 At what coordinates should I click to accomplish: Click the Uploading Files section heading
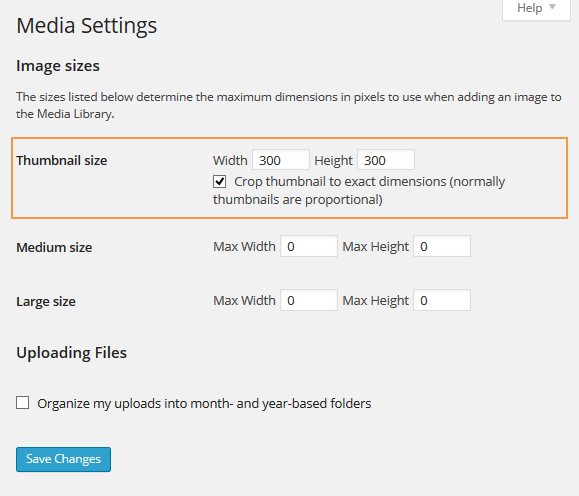tap(71, 353)
